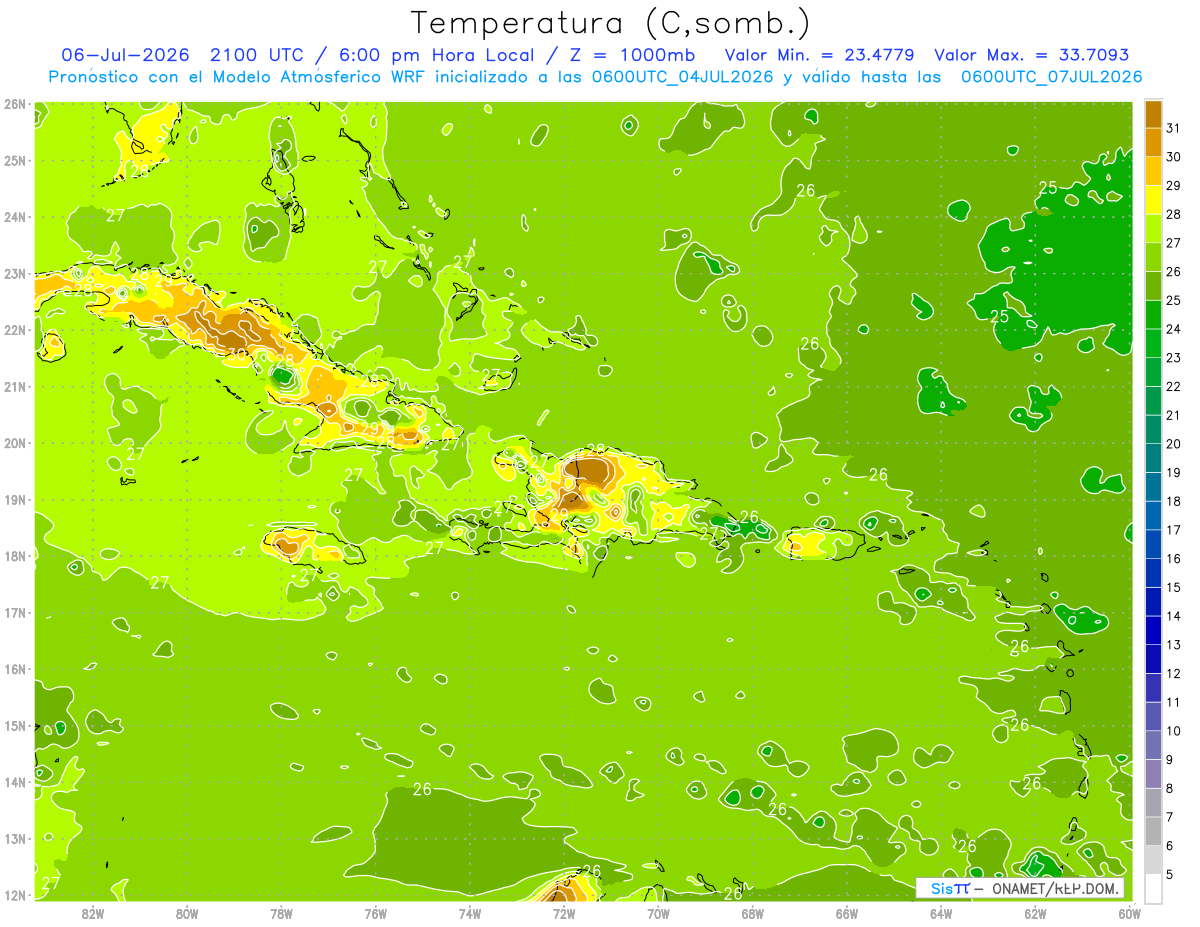
Task: Click the 21 label on the color scale
Action: 1173,415
